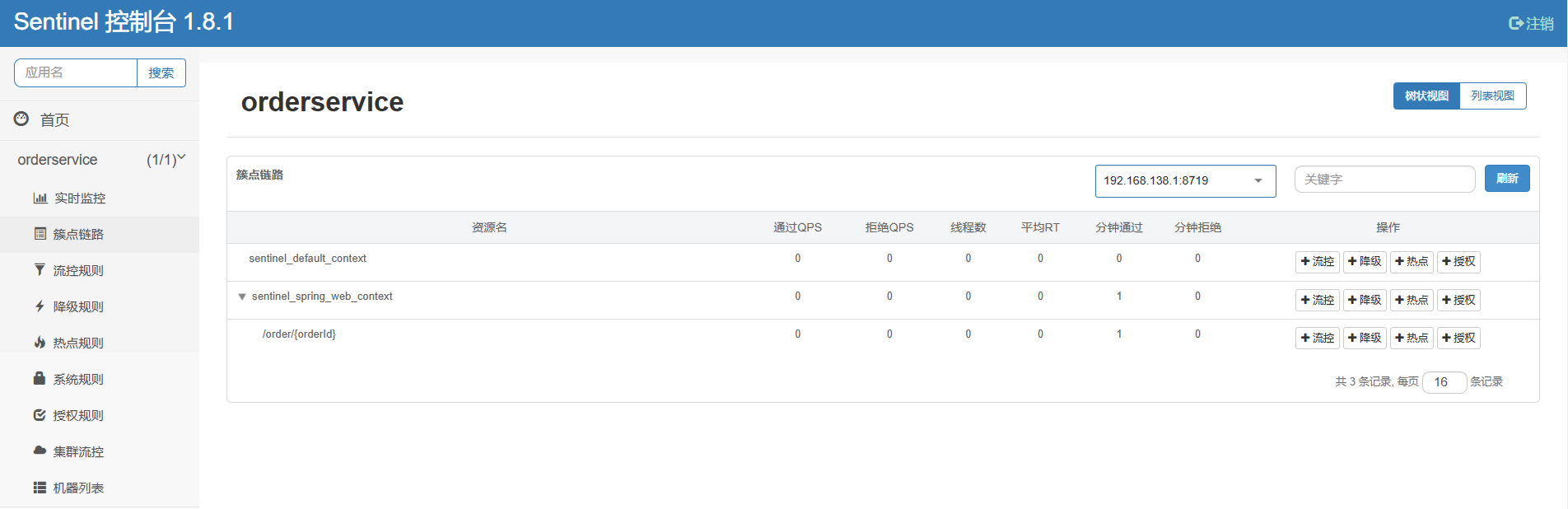The image size is (1568, 509).
Task: Click the 分钟拒绝 column header
Action: (x=1197, y=227)
